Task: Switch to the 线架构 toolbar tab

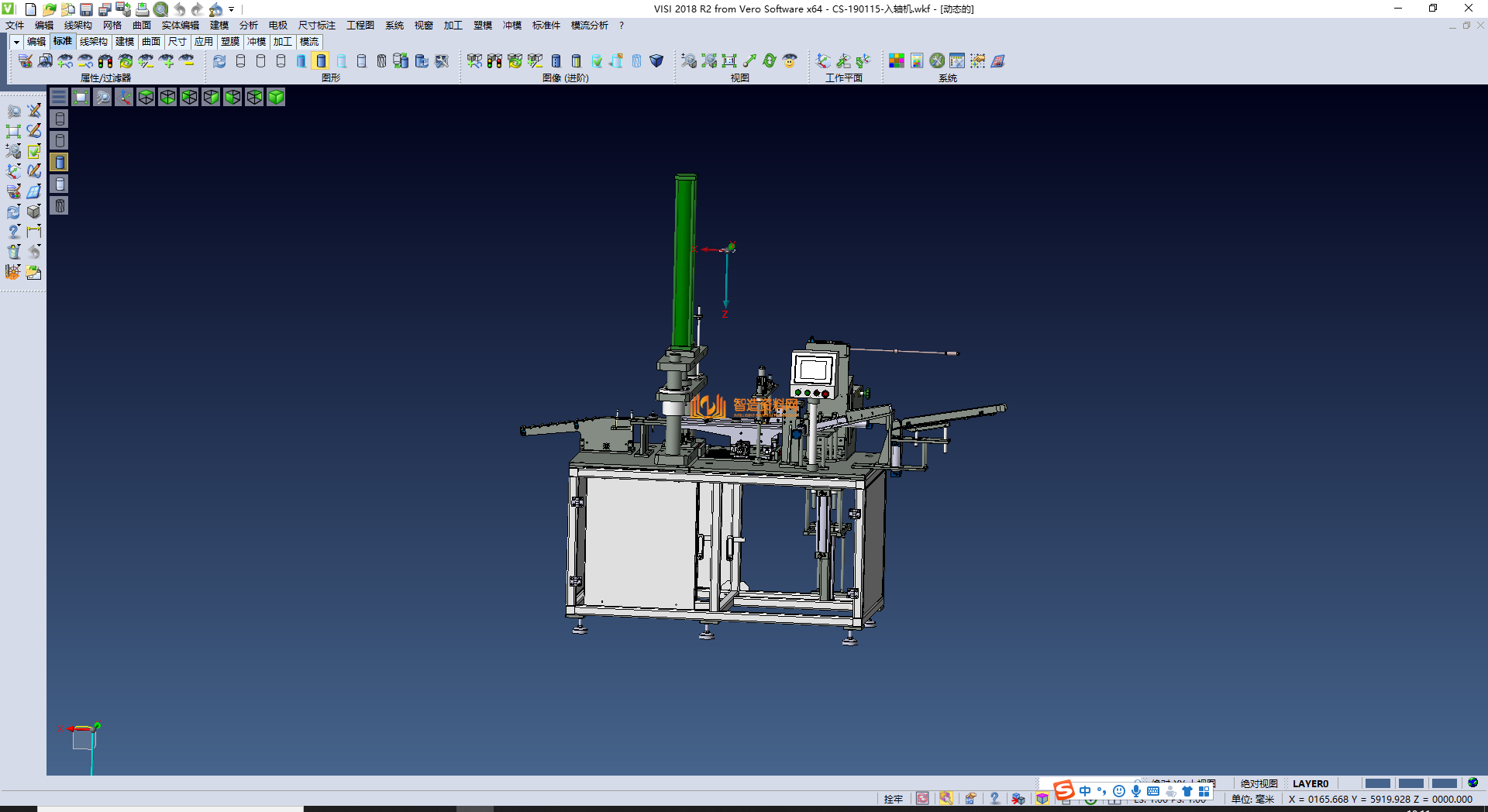Action: 93,42
